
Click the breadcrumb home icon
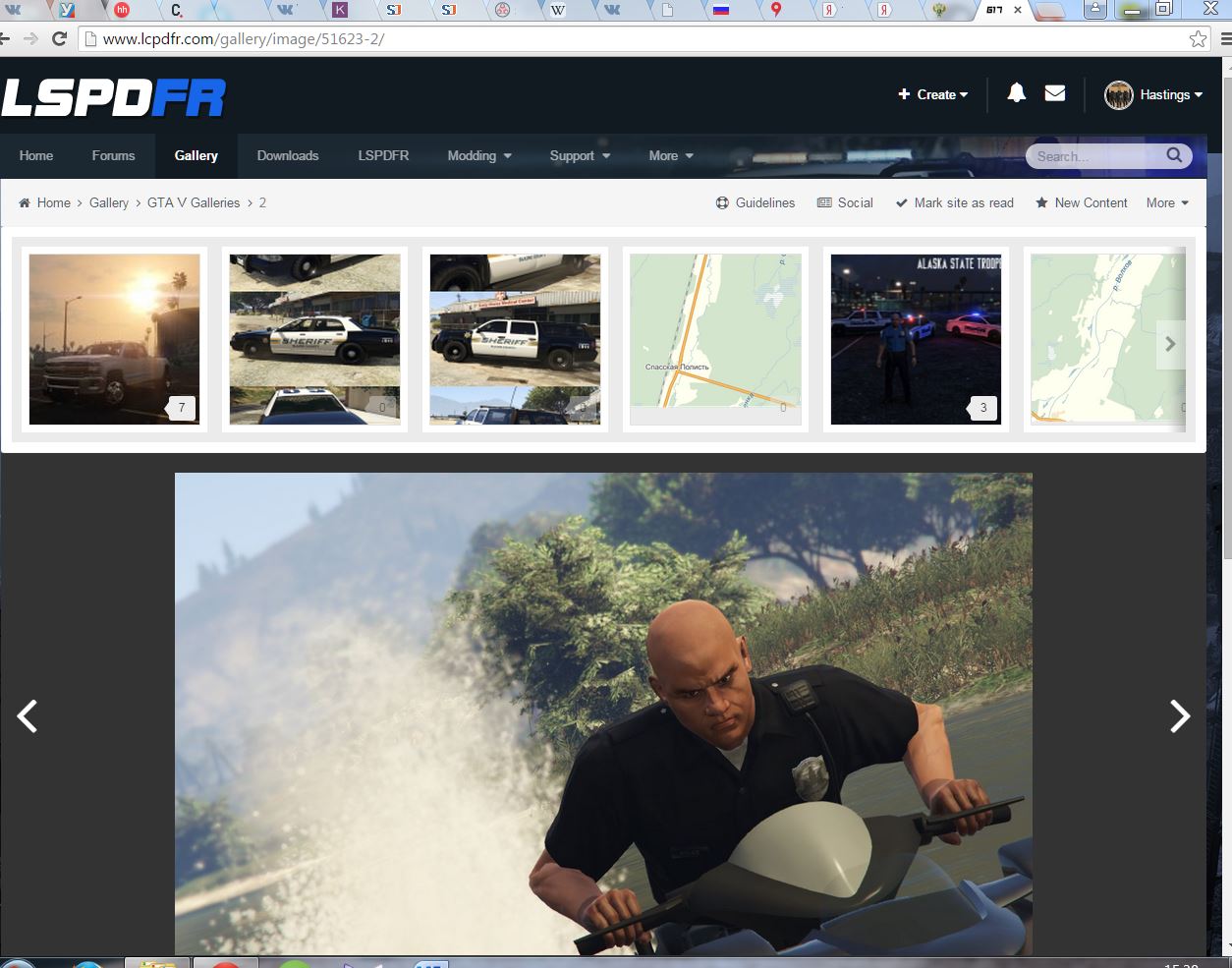25,202
